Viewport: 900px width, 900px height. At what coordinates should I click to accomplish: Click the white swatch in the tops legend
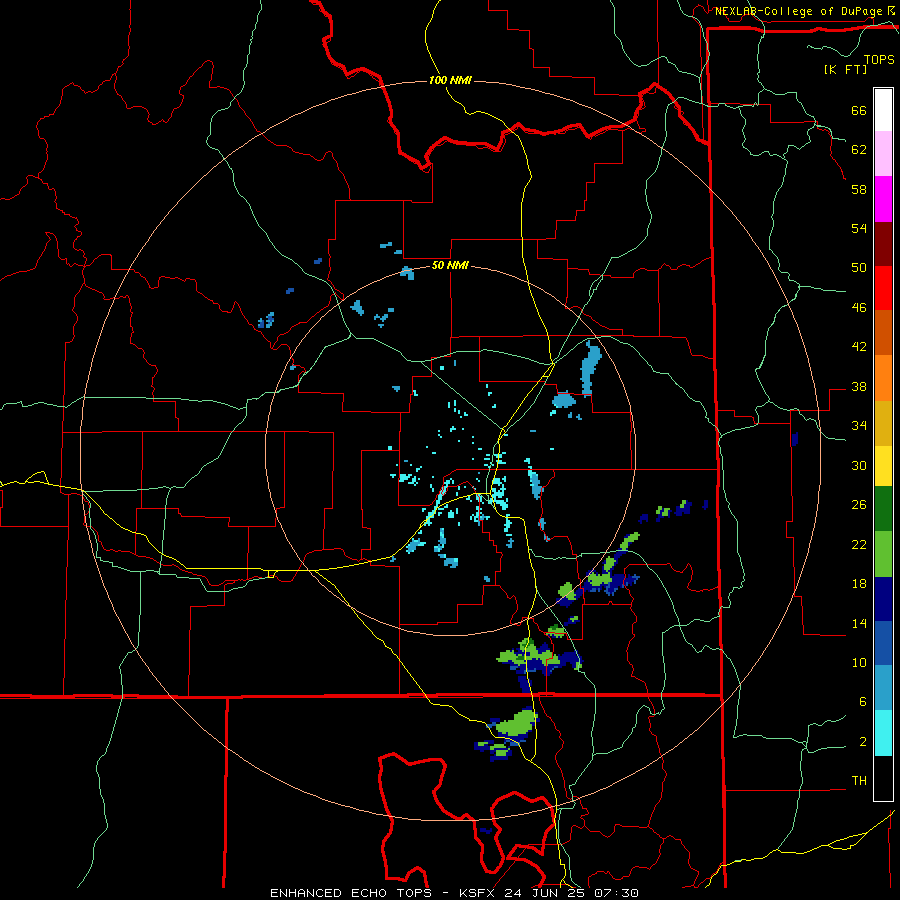coord(883,110)
